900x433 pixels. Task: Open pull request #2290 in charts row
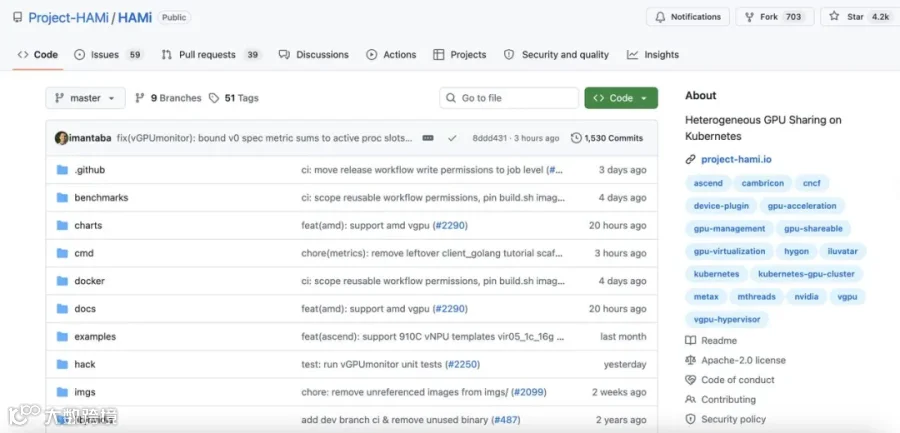click(450, 226)
